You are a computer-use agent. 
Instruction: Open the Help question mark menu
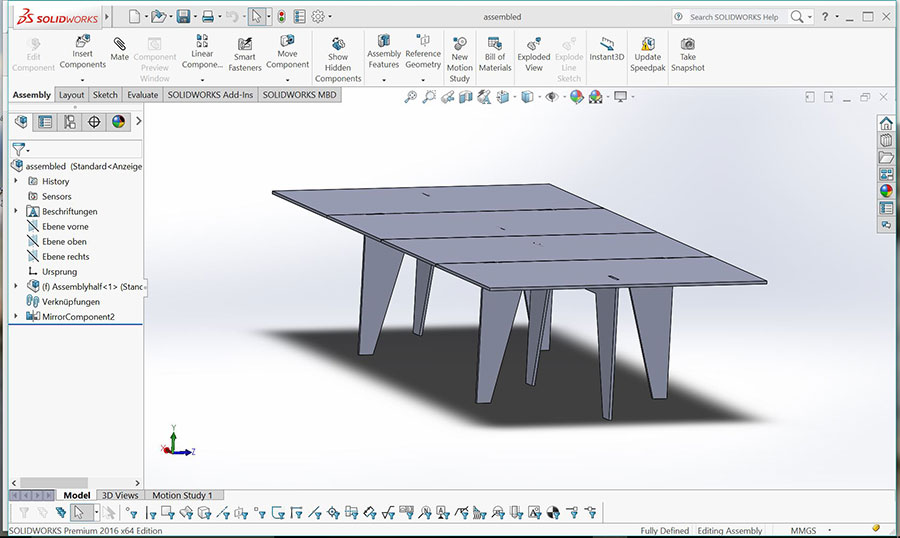pos(825,17)
